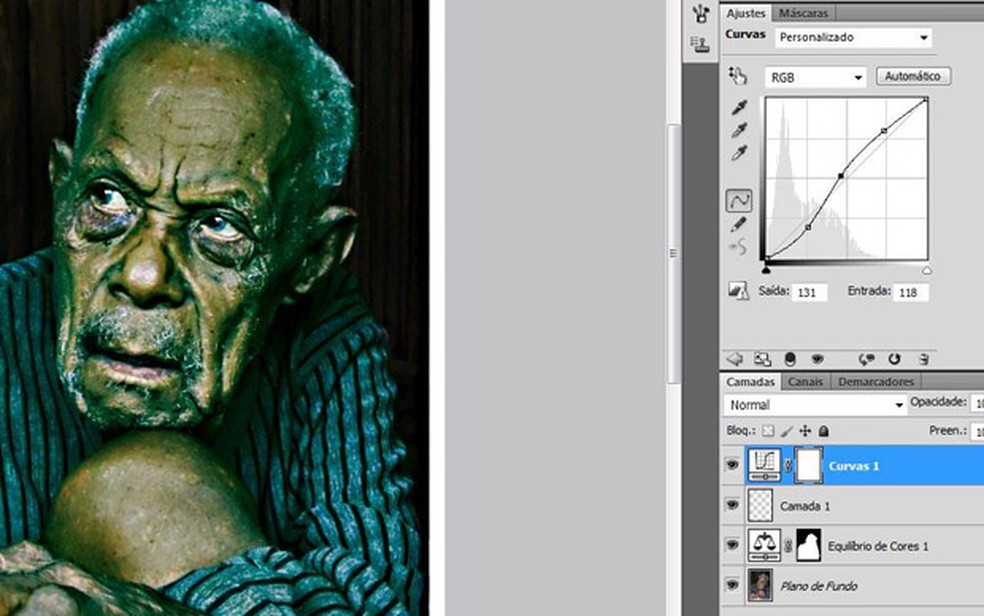This screenshot has height=616, width=984.
Task: Open the RGB channel dropdown
Action: coord(815,77)
